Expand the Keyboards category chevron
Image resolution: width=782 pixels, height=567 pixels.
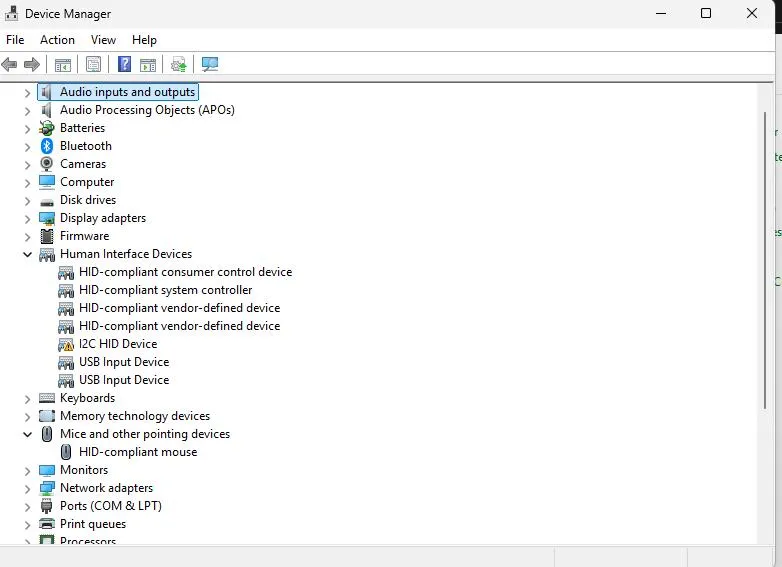click(x=27, y=399)
